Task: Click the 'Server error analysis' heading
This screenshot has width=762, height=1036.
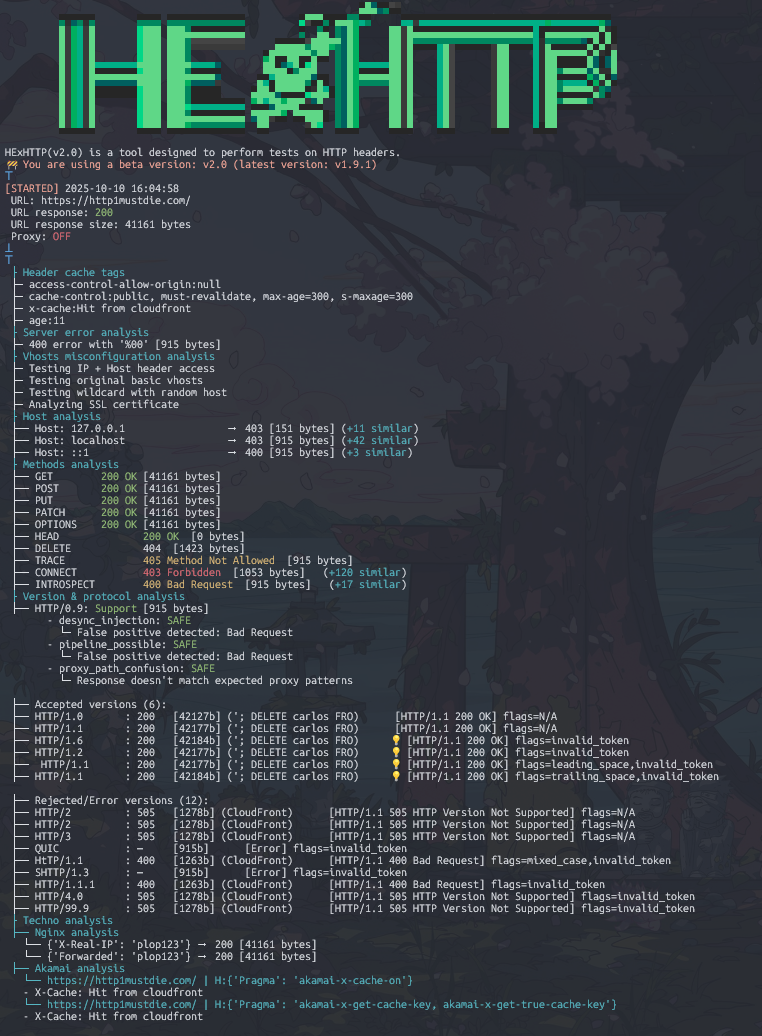Action: coord(85,332)
